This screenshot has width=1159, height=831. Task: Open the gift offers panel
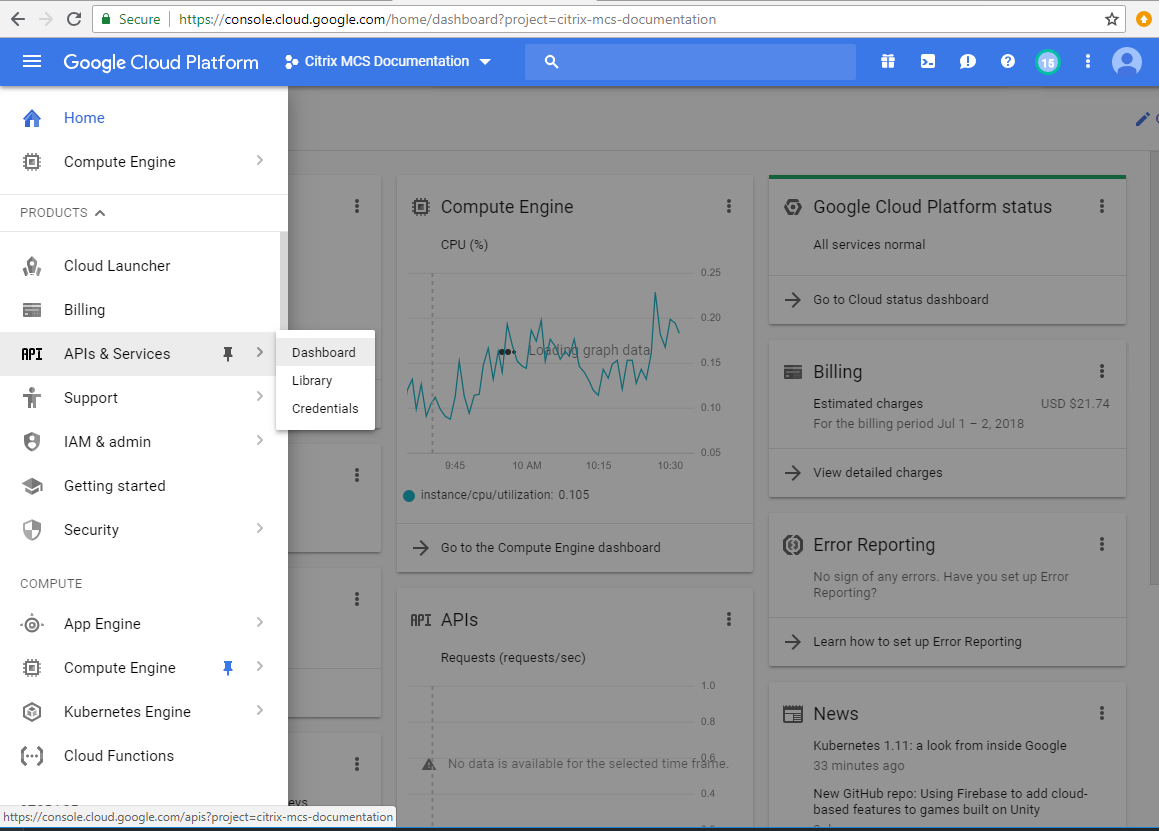[x=887, y=61]
